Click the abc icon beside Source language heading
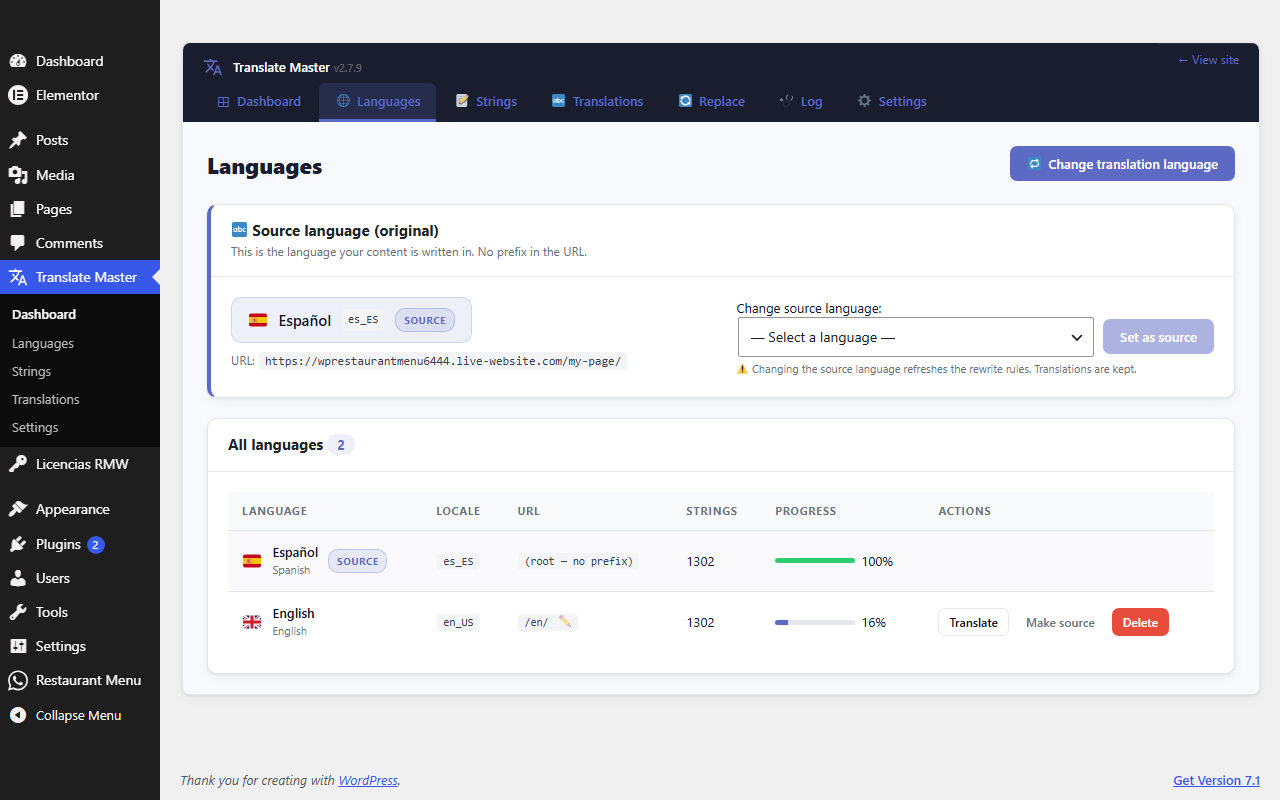 point(239,230)
